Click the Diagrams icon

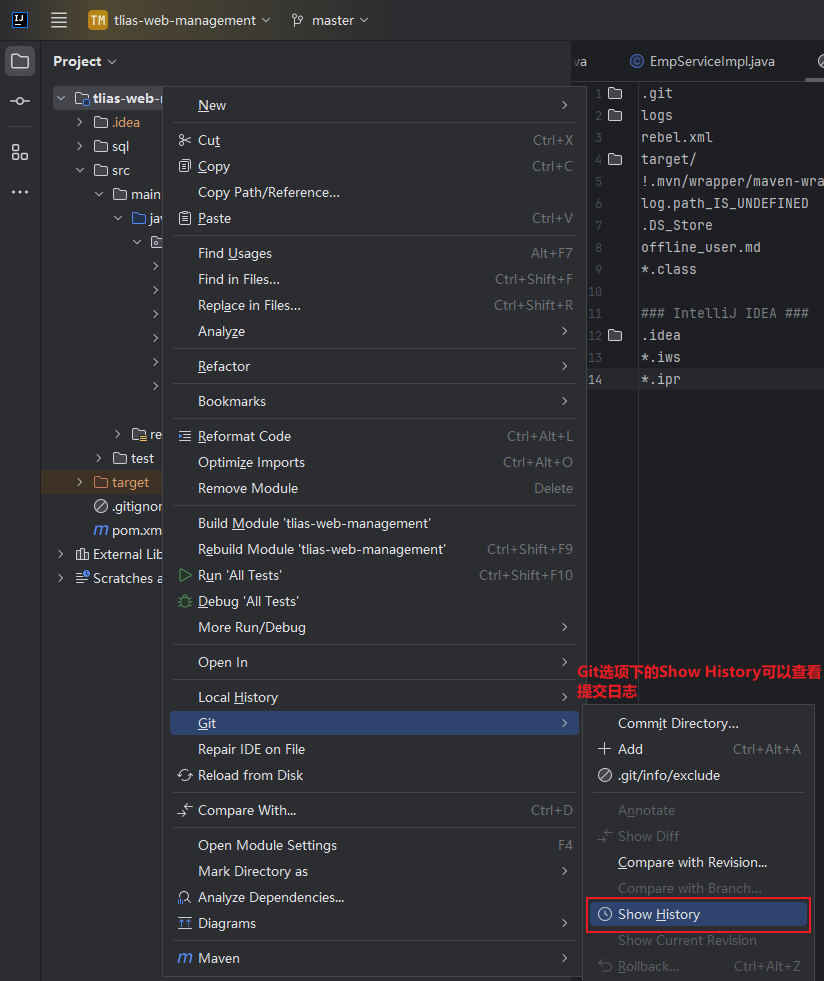(185, 923)
